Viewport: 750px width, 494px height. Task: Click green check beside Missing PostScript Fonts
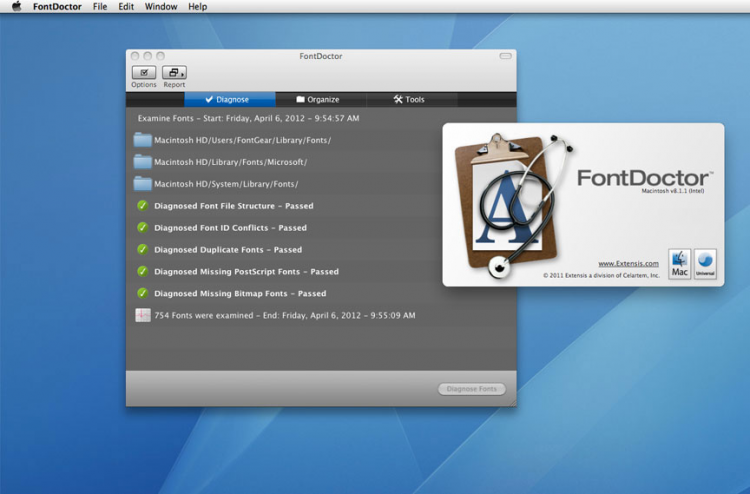[143, 272]
